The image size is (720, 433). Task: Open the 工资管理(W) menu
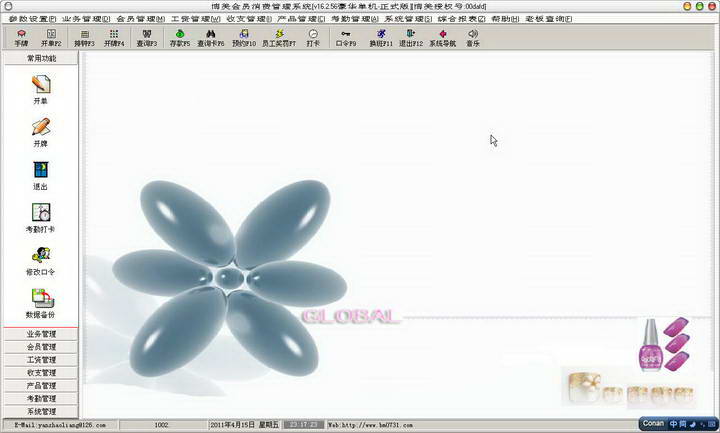coord(196,19)
